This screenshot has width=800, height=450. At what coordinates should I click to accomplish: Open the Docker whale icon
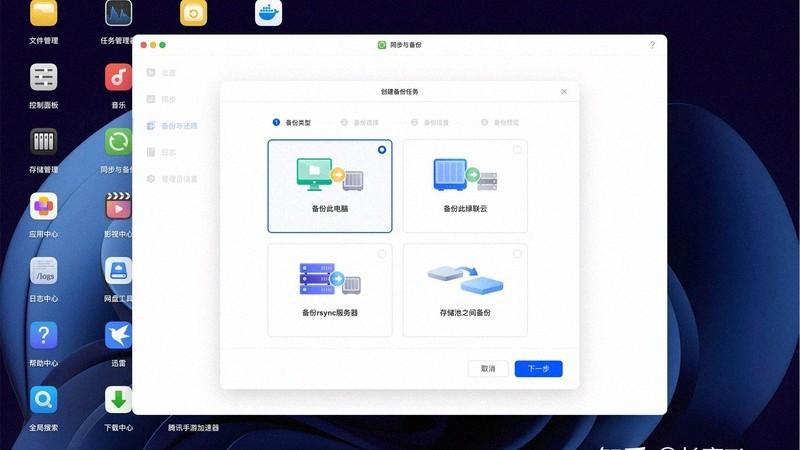click(x=268, y=13)
